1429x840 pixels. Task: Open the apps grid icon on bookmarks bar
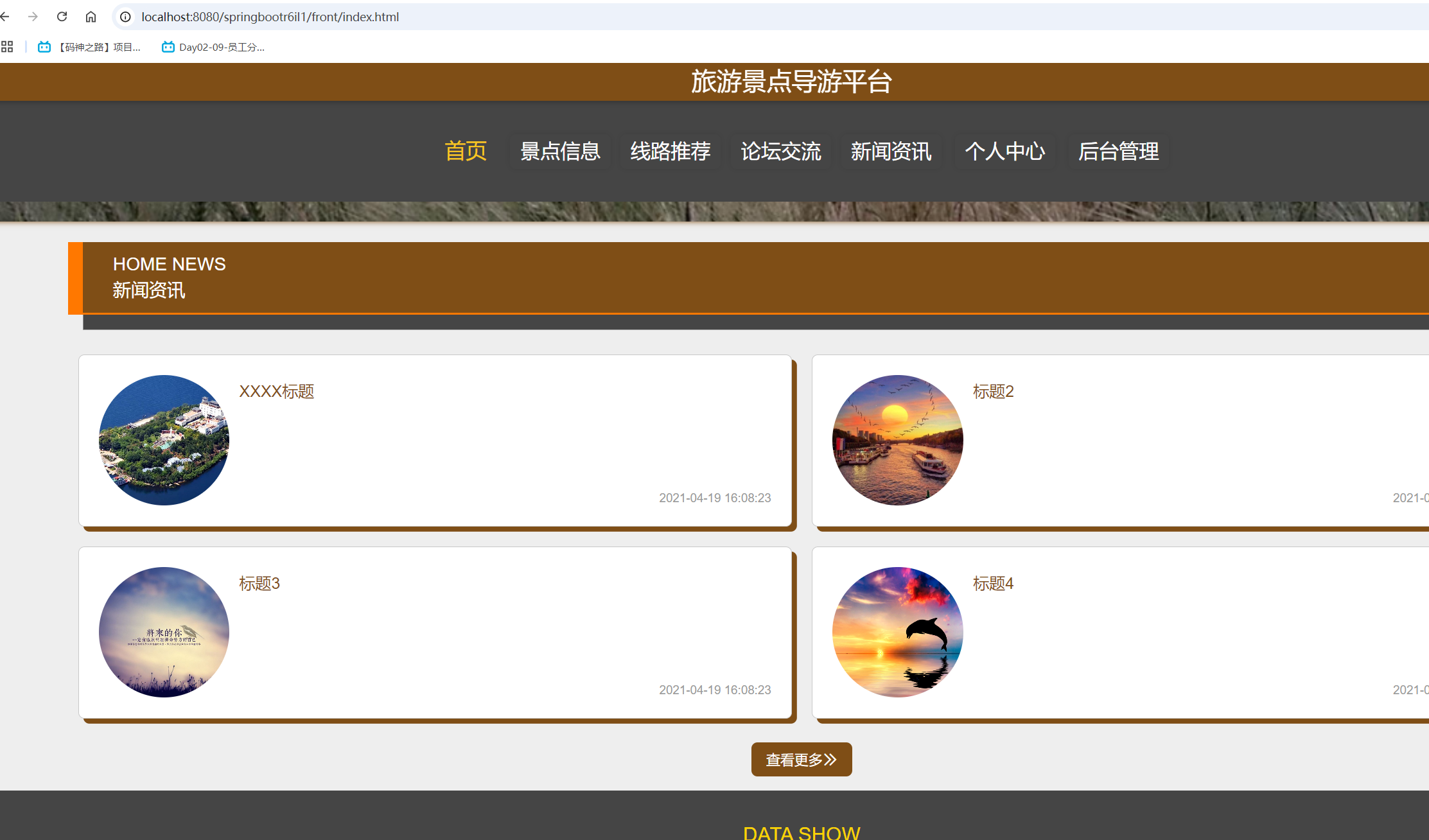(8, 46)
